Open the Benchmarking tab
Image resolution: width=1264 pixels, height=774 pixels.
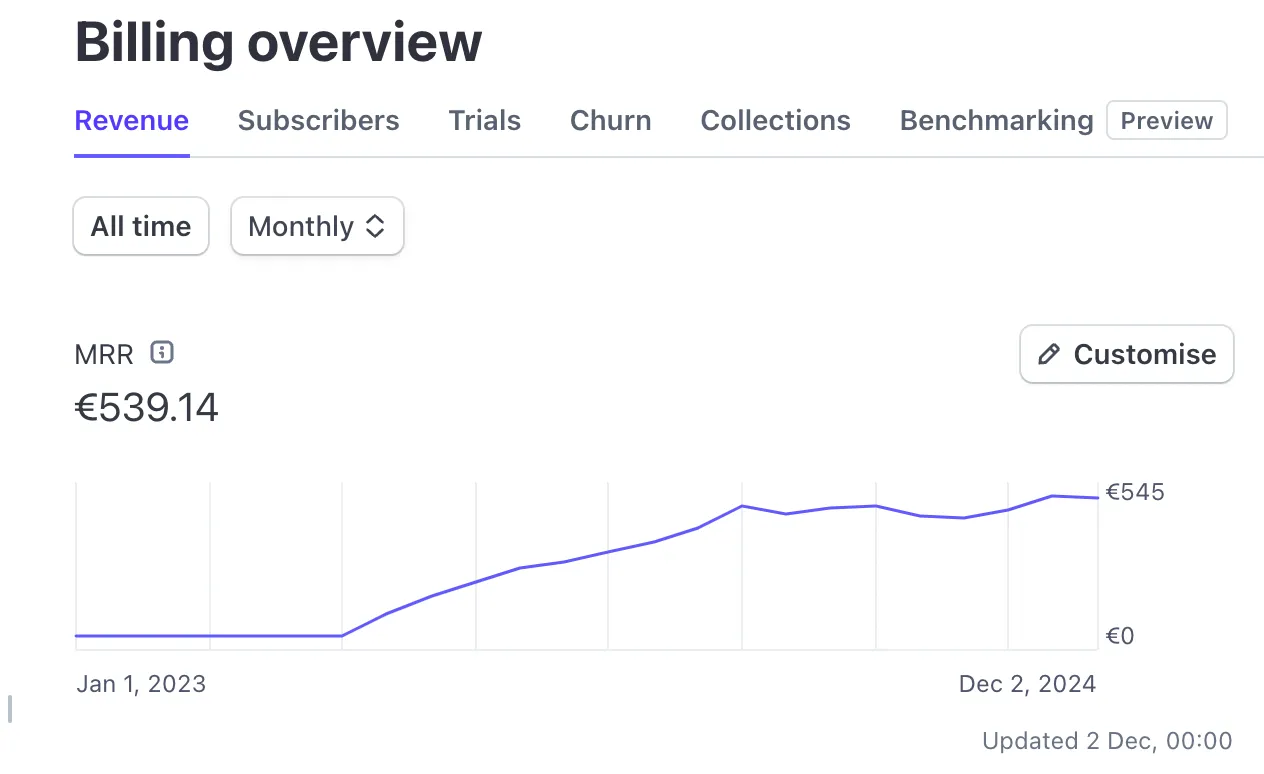pos(996,121)
